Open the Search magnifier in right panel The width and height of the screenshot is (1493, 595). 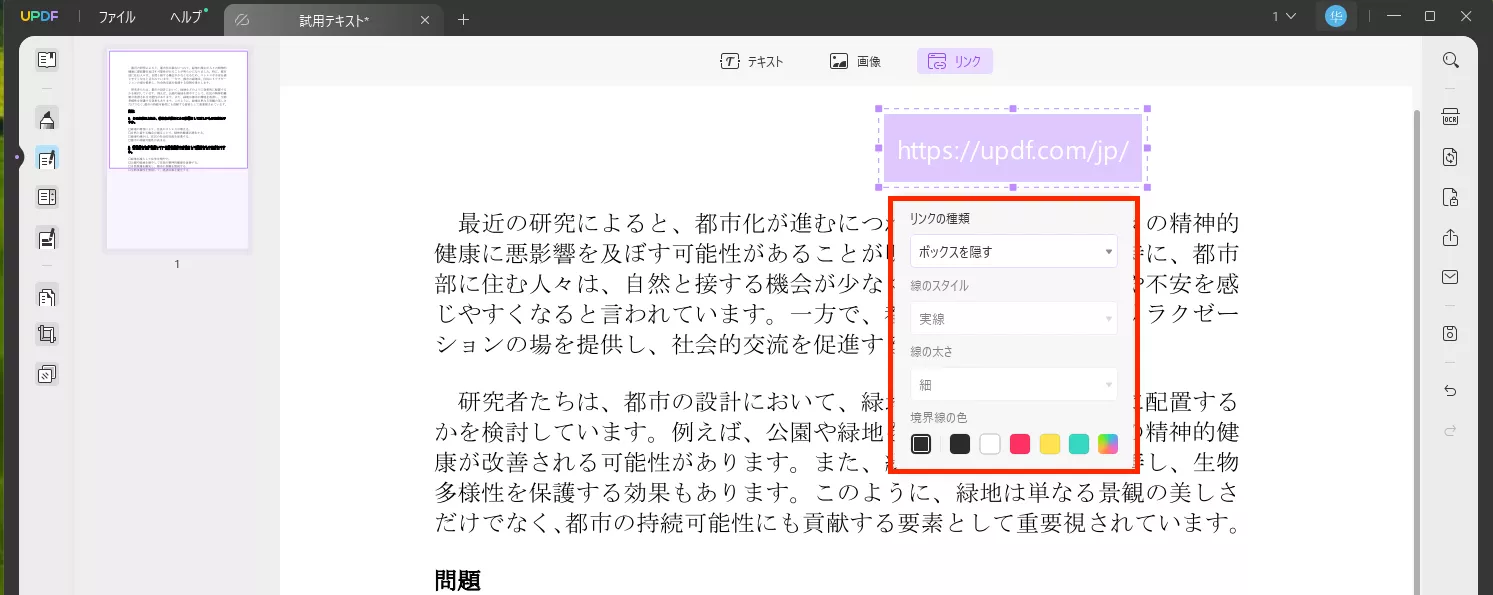[1451, 60]
